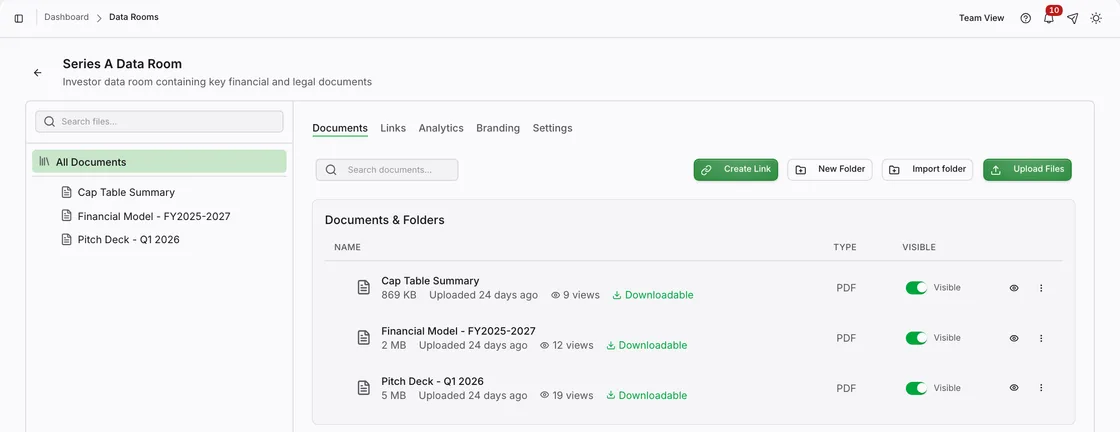Viewport: 1120px width, 432px height.
Task: Click the NAME column header
Action: 347,247
